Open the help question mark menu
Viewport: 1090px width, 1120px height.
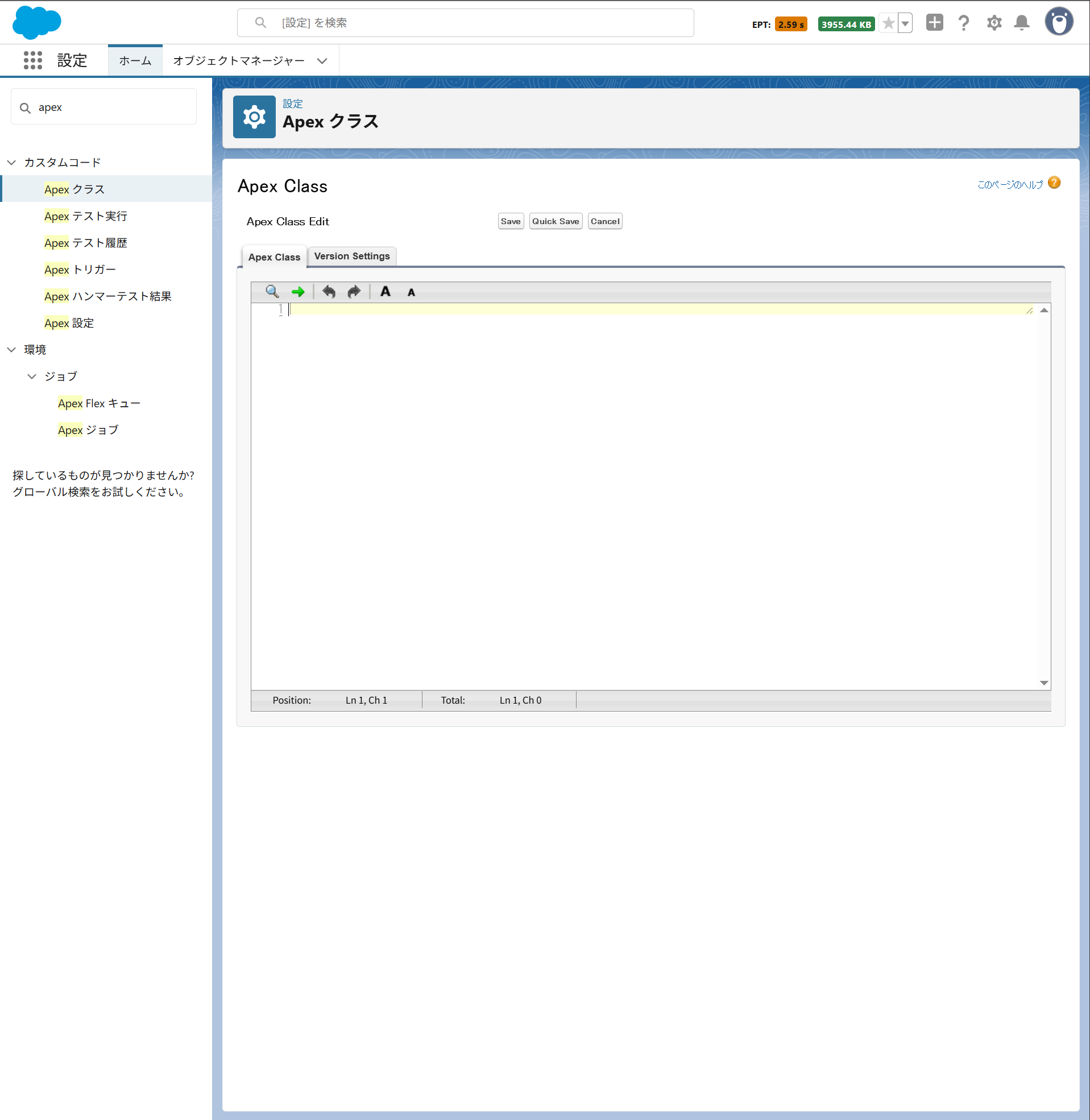click(x=964, y=23)
